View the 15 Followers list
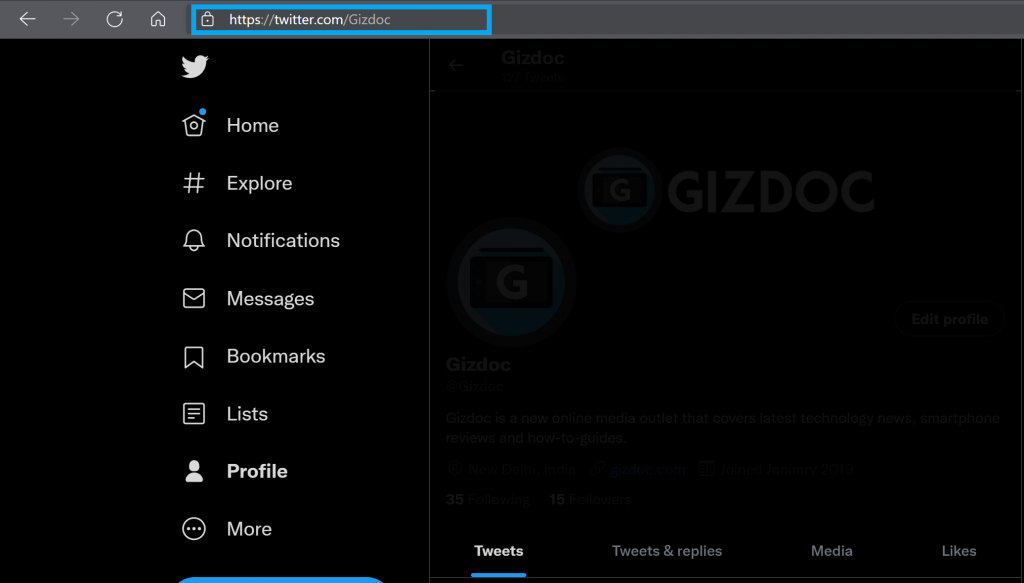This screenshot has width=1024, height=583. pyautogui.click(x=590, y=500)
